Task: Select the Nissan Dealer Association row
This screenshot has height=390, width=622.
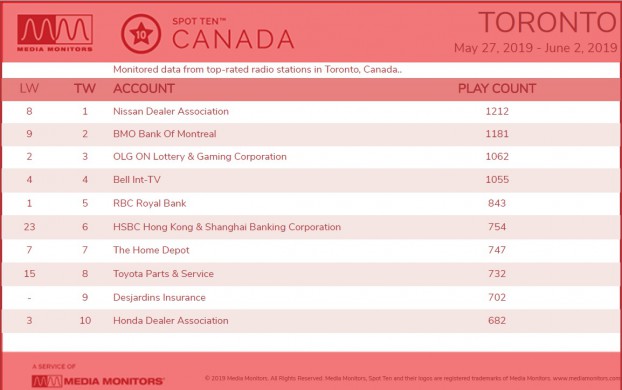Action: pyautogui.click(x=311, y=111)
